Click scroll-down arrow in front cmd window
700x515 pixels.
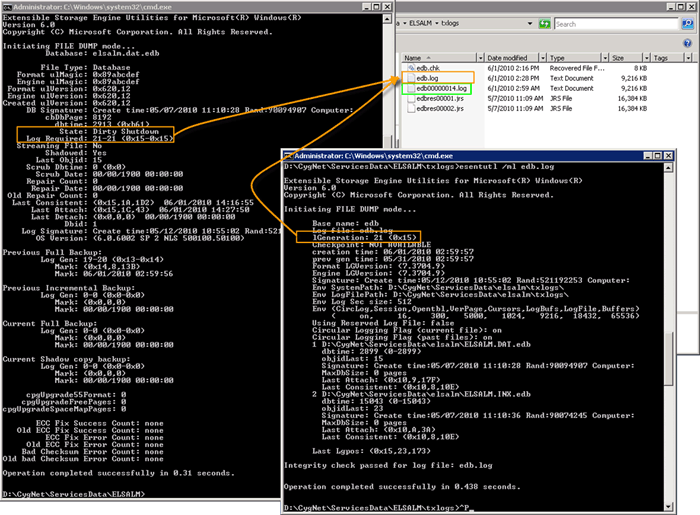point(668,507)
